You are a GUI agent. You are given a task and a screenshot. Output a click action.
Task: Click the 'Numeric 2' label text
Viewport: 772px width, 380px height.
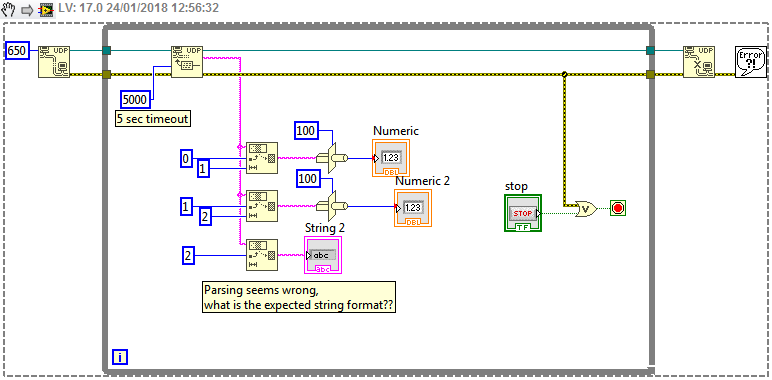click(x=423, y=181)
